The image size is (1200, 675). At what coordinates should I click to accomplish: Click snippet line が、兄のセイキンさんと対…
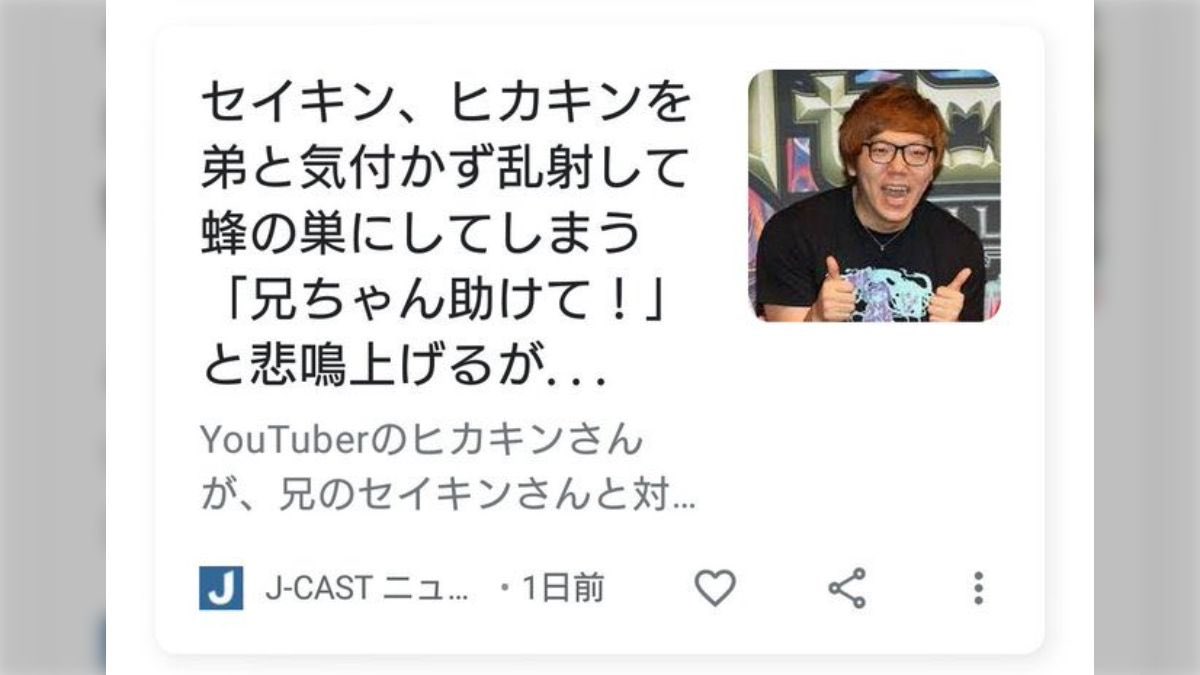pyautogui.click(x=448, y=496)
